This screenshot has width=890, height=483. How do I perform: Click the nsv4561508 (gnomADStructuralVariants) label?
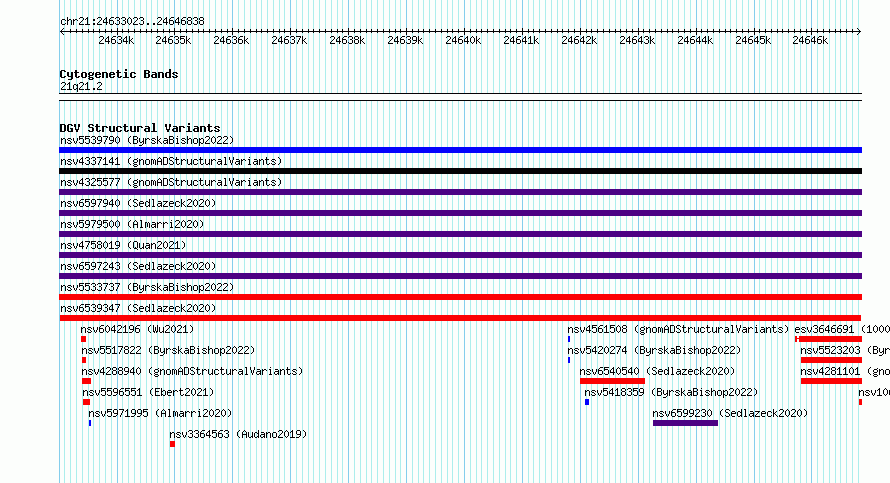678,329
